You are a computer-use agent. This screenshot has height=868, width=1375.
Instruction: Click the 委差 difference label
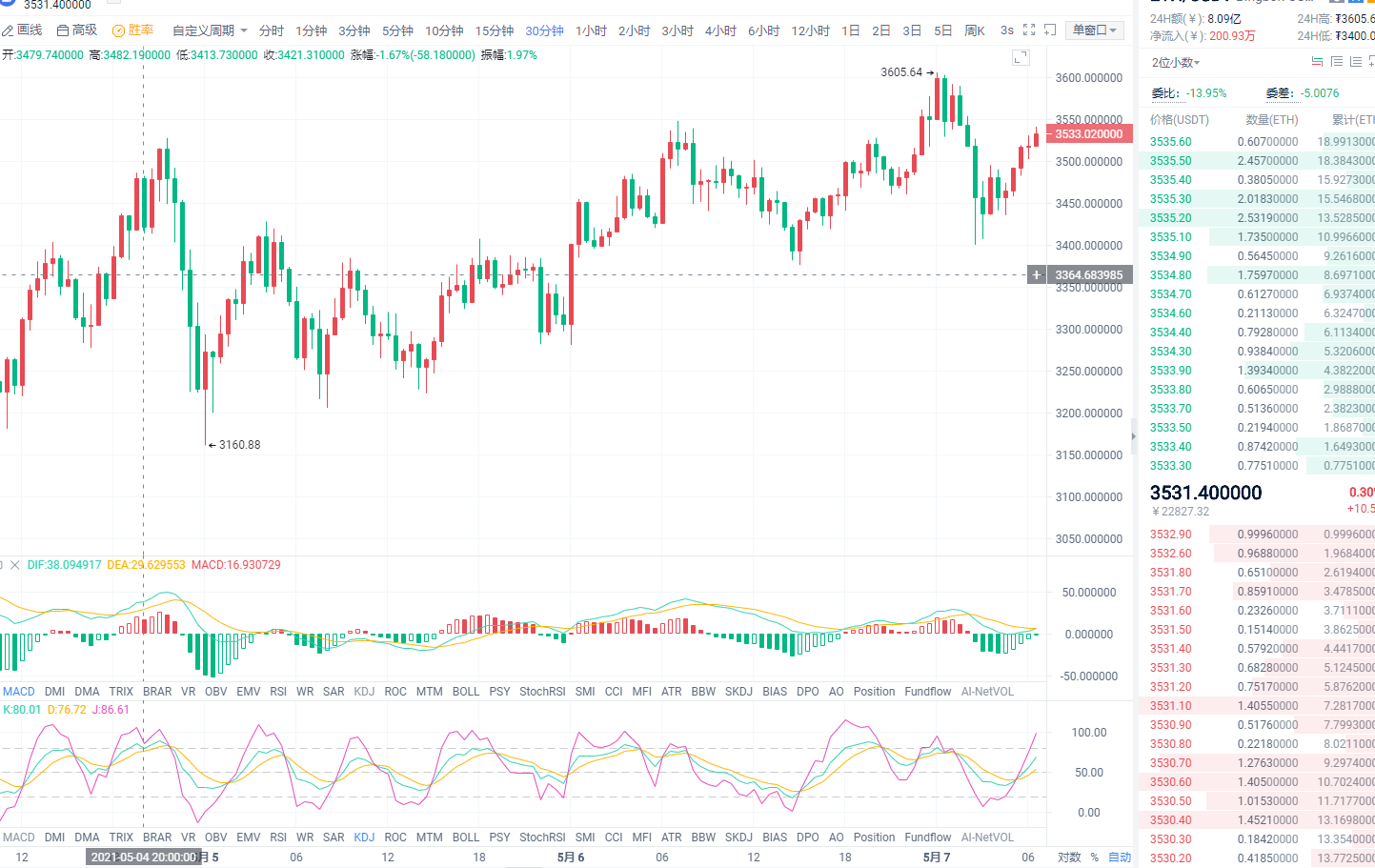[1279, 93]
